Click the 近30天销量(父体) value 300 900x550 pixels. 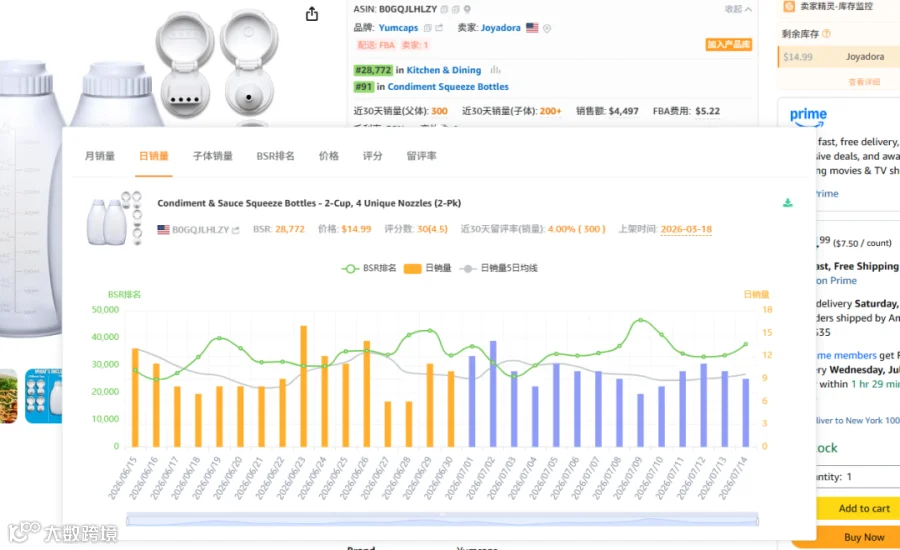[439, 111]
